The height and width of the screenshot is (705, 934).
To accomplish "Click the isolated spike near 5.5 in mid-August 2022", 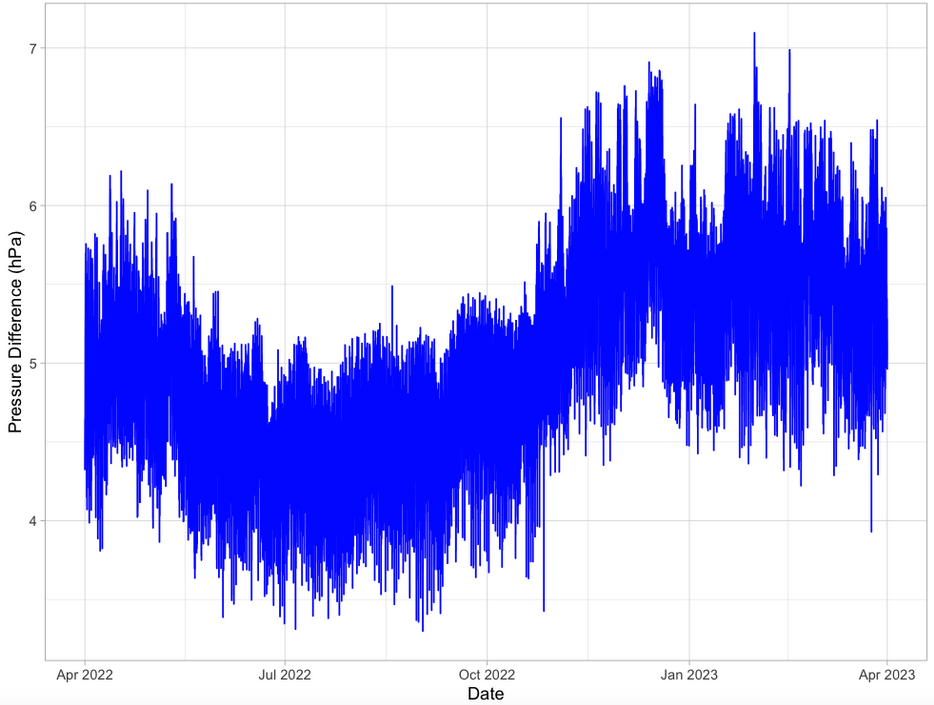I will click(392, 287).
